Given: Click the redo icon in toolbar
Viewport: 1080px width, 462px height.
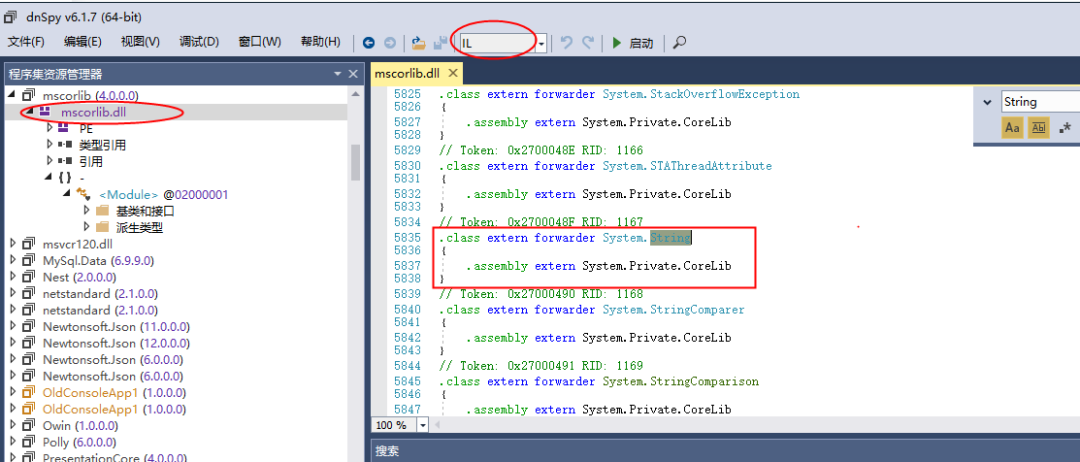Looking at the screenshot, I should click(589, 43).
